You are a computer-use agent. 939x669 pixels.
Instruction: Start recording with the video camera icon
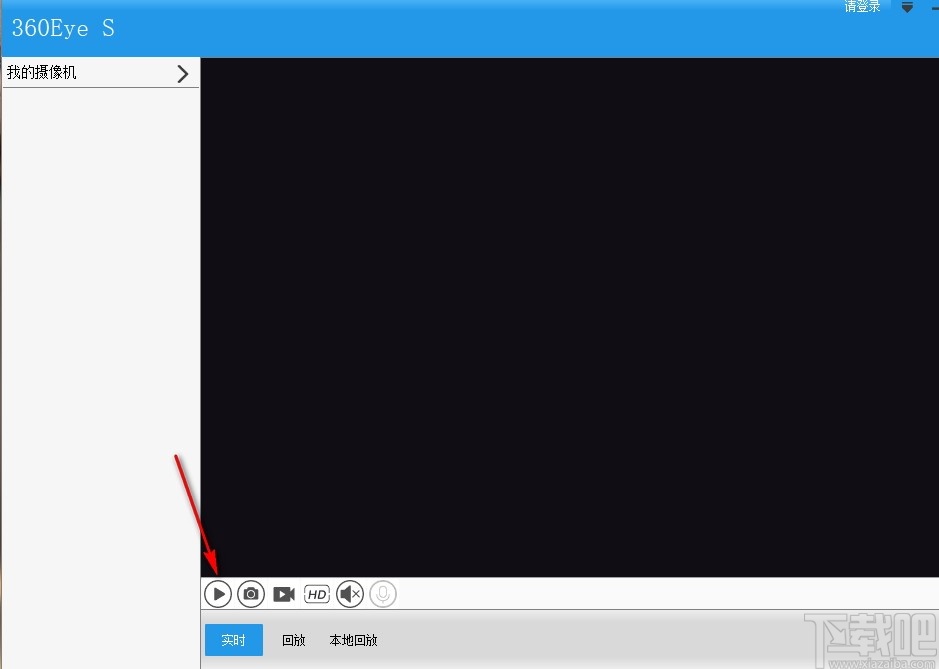click(284, 594)
